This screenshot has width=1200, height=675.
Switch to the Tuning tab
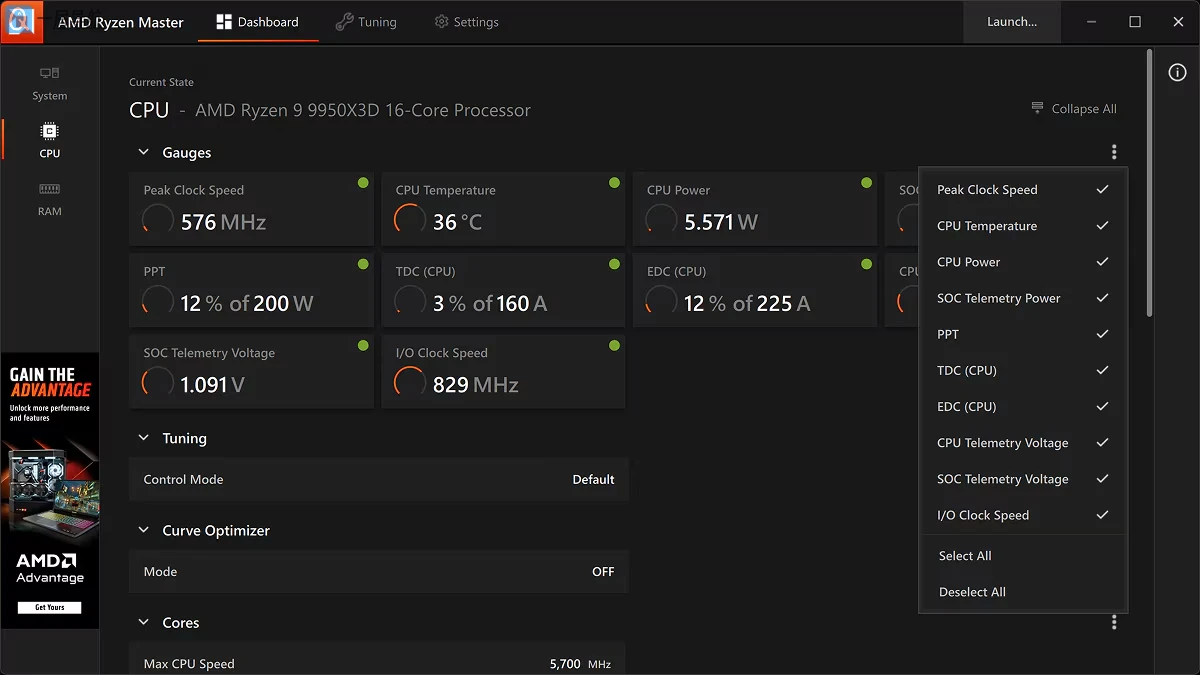[366, 21]
